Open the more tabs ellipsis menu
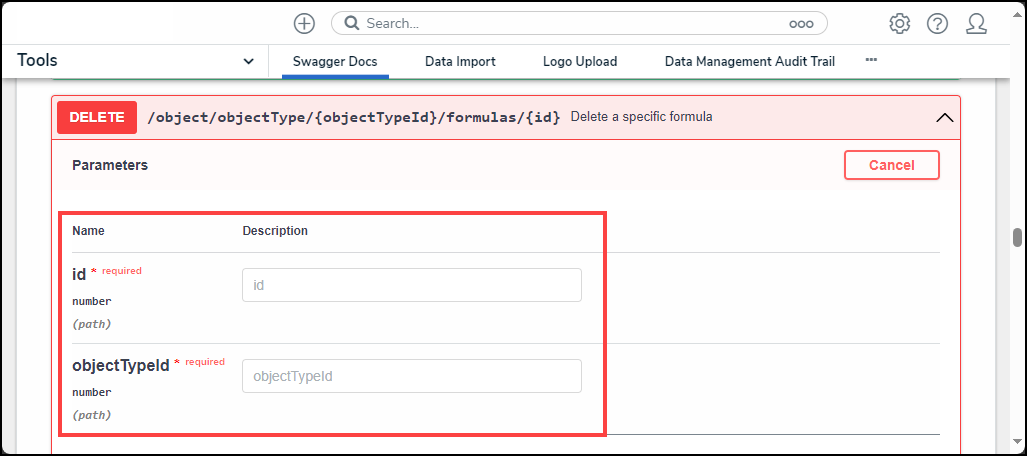Viewport: 1027px width, 456px height. coord(871,60)
